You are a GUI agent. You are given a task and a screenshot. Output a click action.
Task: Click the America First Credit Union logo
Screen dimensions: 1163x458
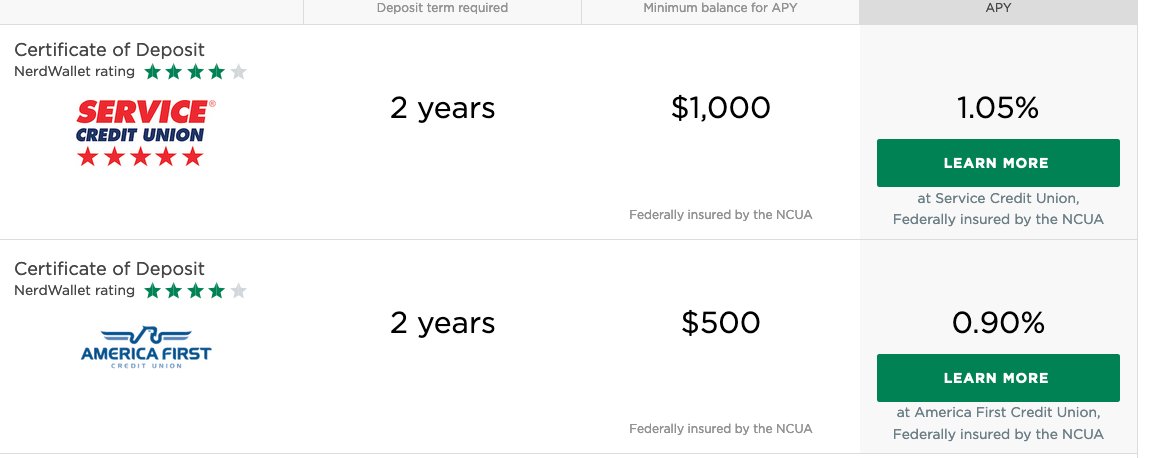146,347
